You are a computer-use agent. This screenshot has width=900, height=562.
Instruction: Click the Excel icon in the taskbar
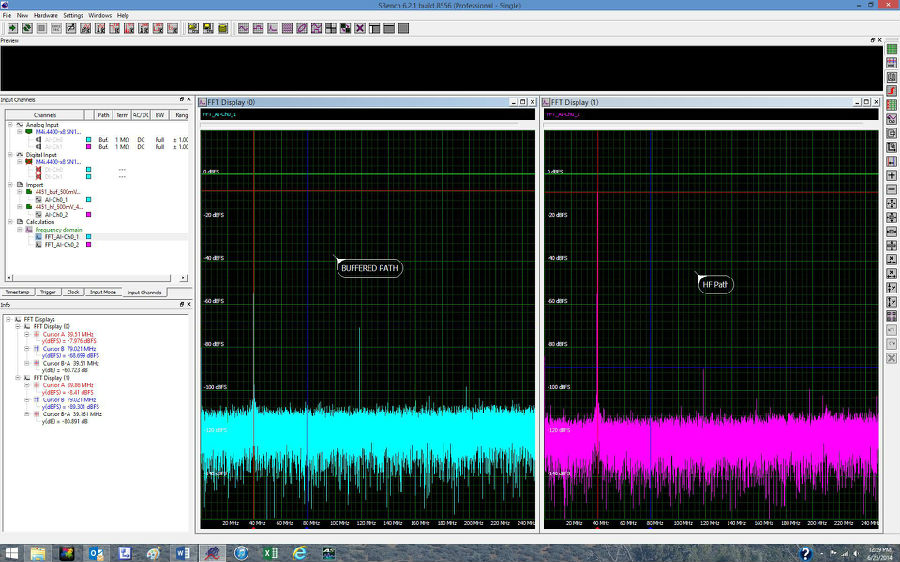coord(270,553)
